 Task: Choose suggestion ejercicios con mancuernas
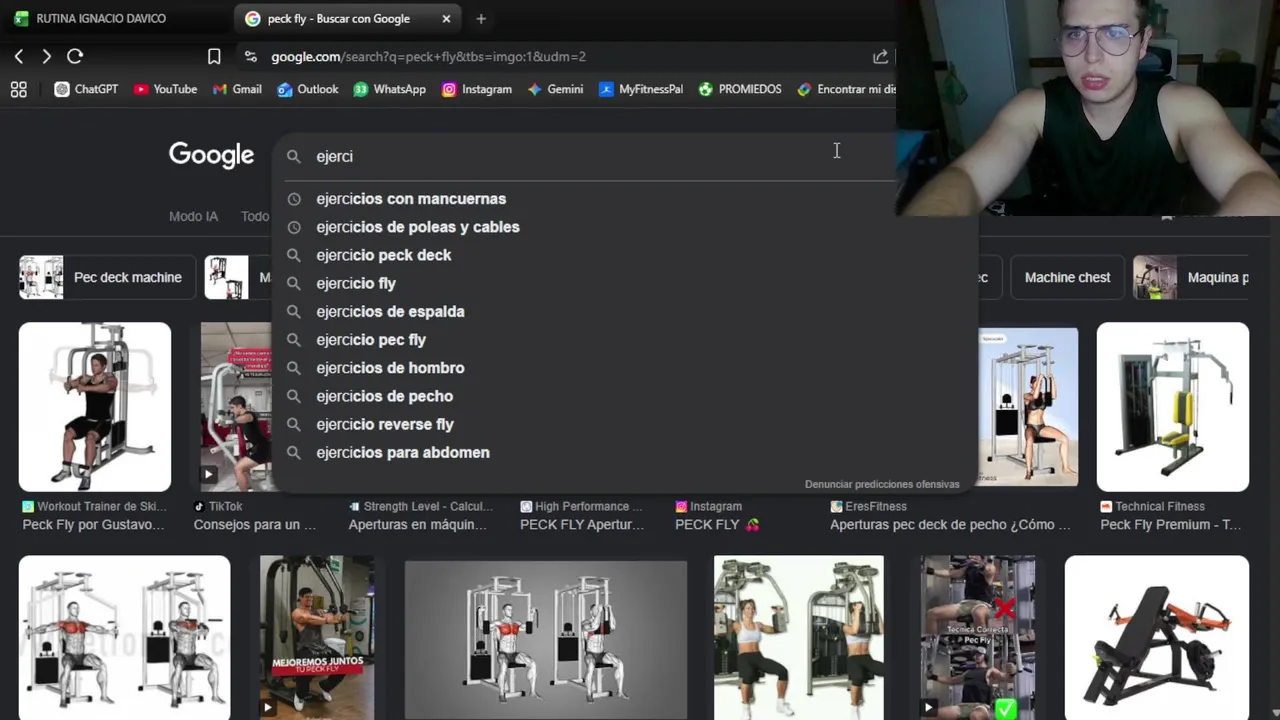625,199
